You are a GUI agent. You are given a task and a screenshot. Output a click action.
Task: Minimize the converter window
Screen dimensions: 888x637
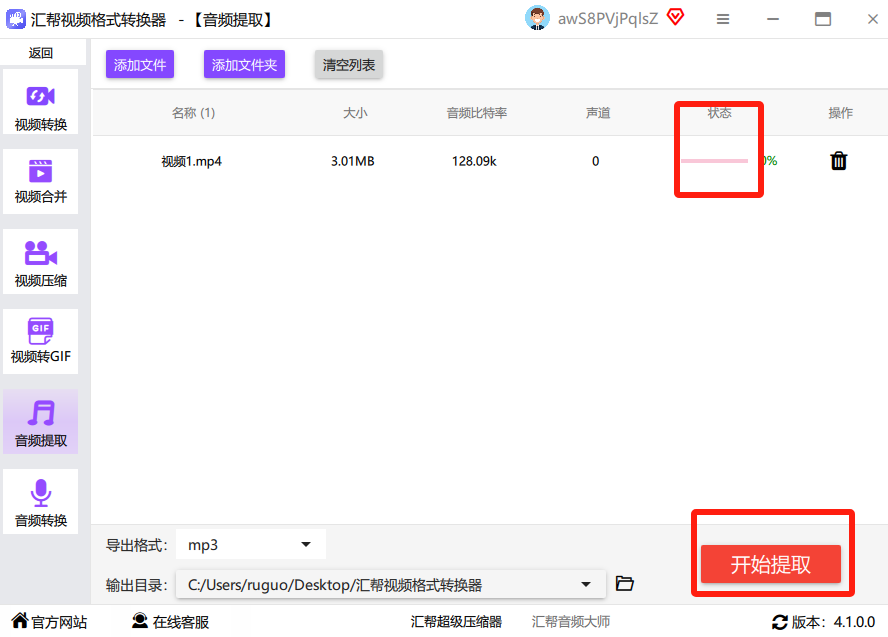click(773, 19)
